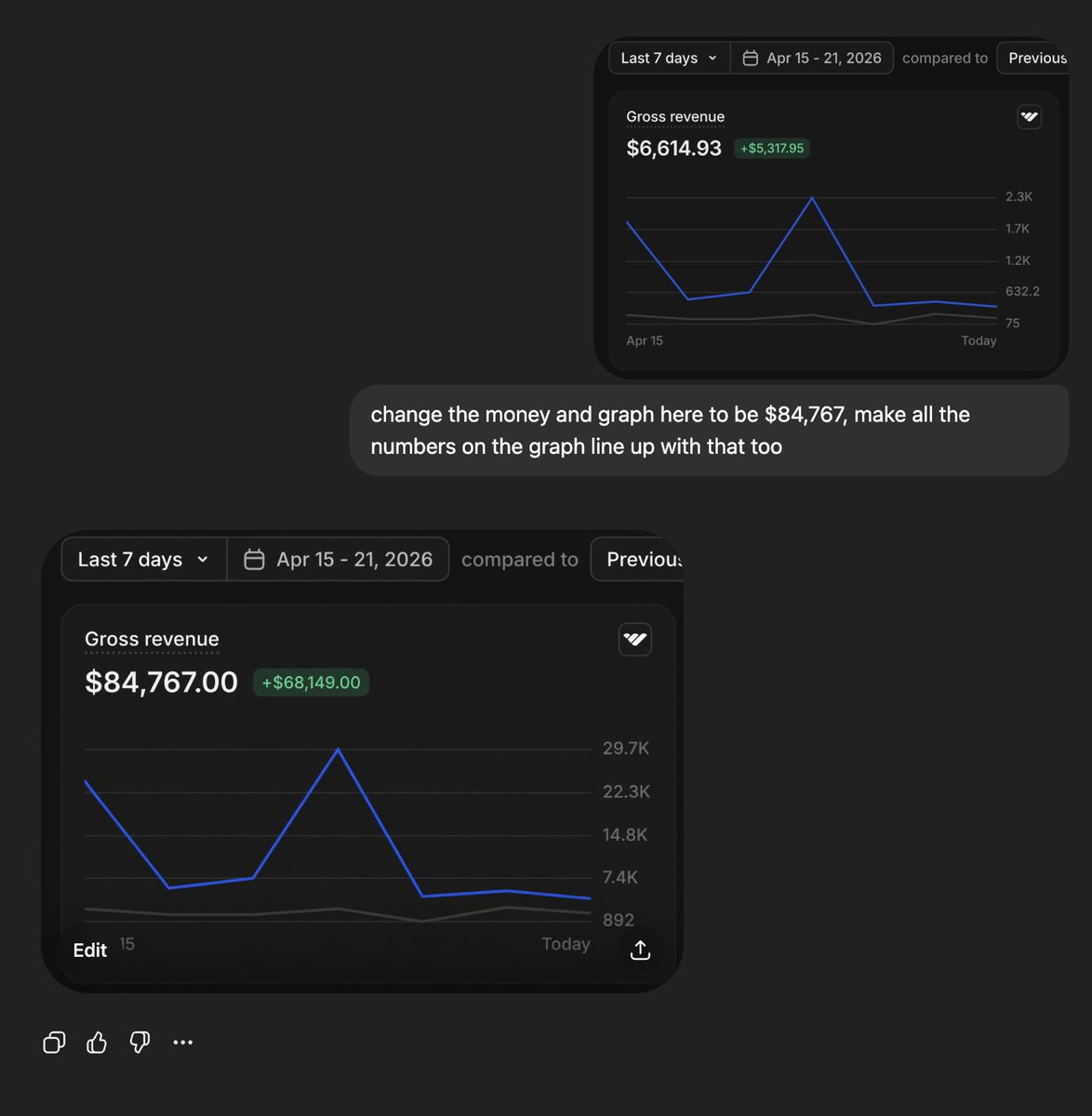The image size is (1092, 1116).
Task: Copy the response with the copy icon
Action: [x=54, y=1043]
